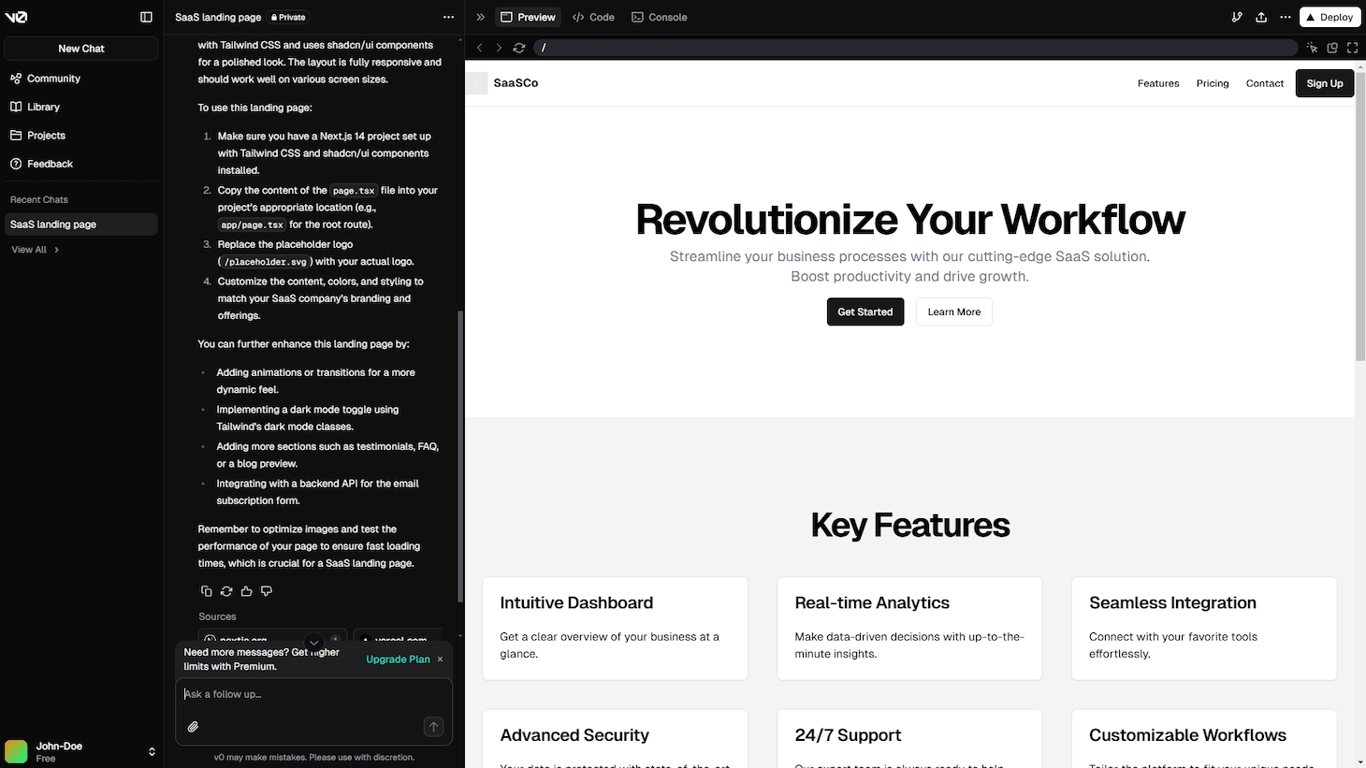The width and height of the screenshot is (1366, 768).
Task: Toggle the left sidebar visibility
Action: [x=146, y=17]
